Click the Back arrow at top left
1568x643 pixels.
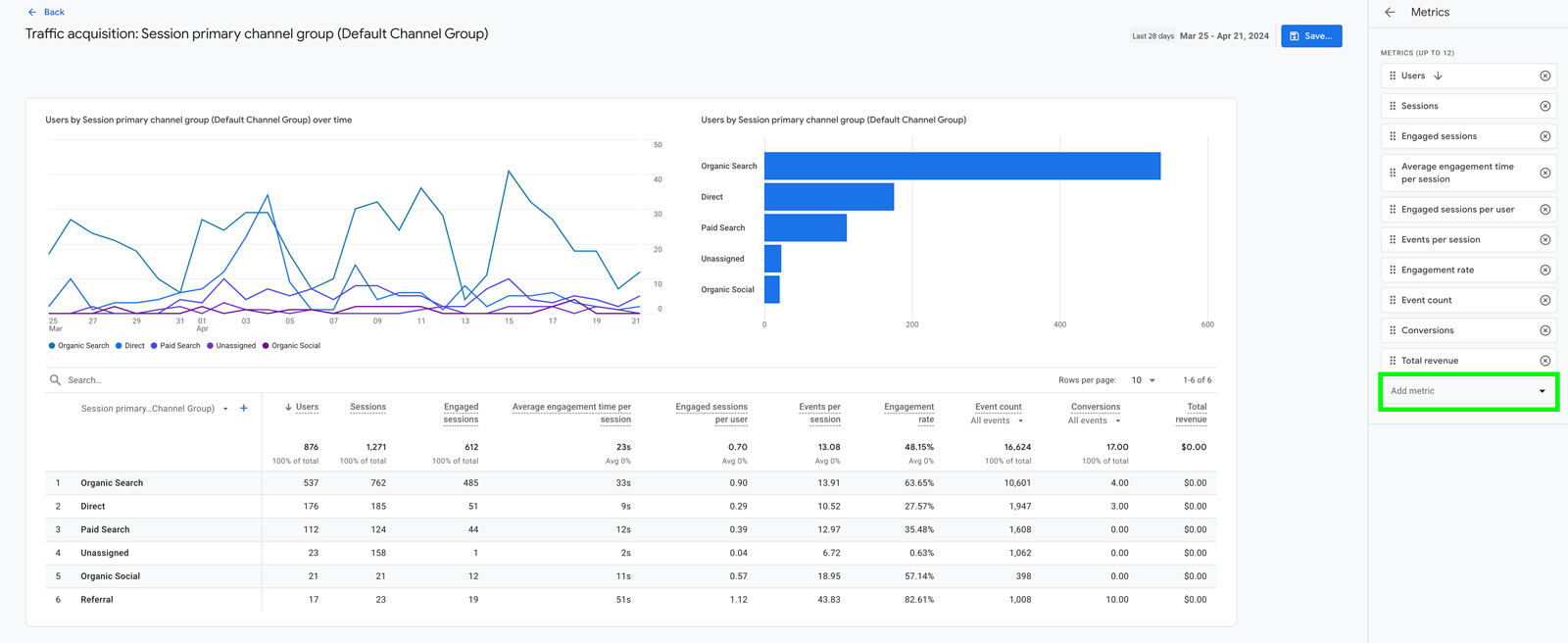[x=32, y=12]
